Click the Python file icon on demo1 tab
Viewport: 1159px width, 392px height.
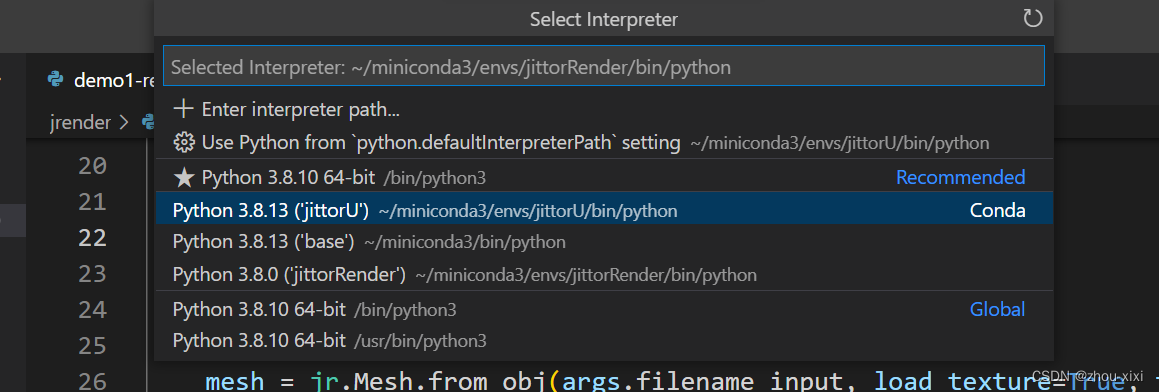pos(55,80)
